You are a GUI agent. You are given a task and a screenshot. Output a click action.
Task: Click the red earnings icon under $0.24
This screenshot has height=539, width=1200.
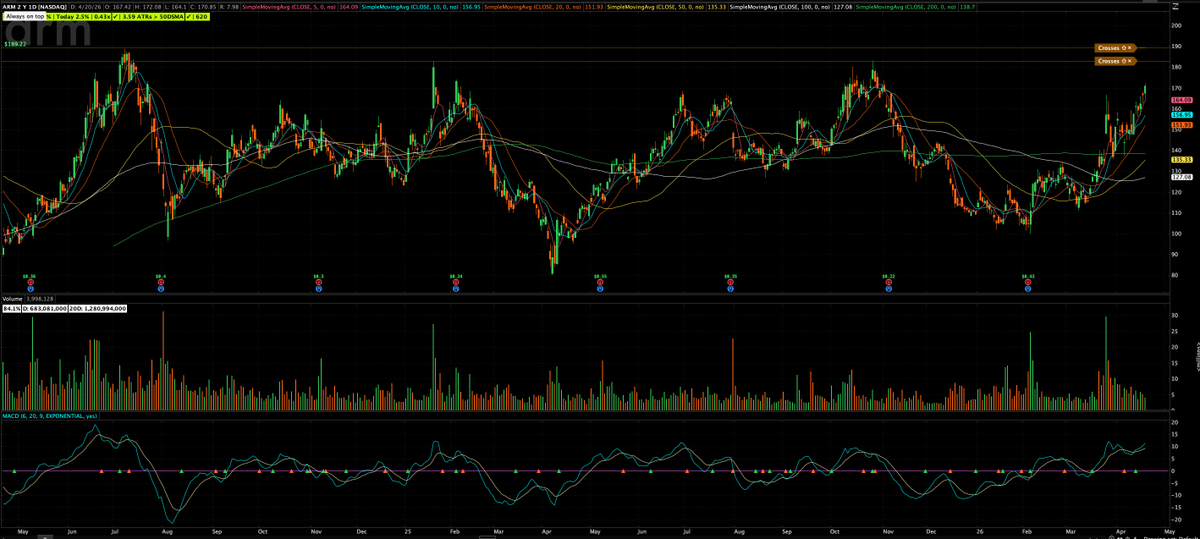pos(455,282)
